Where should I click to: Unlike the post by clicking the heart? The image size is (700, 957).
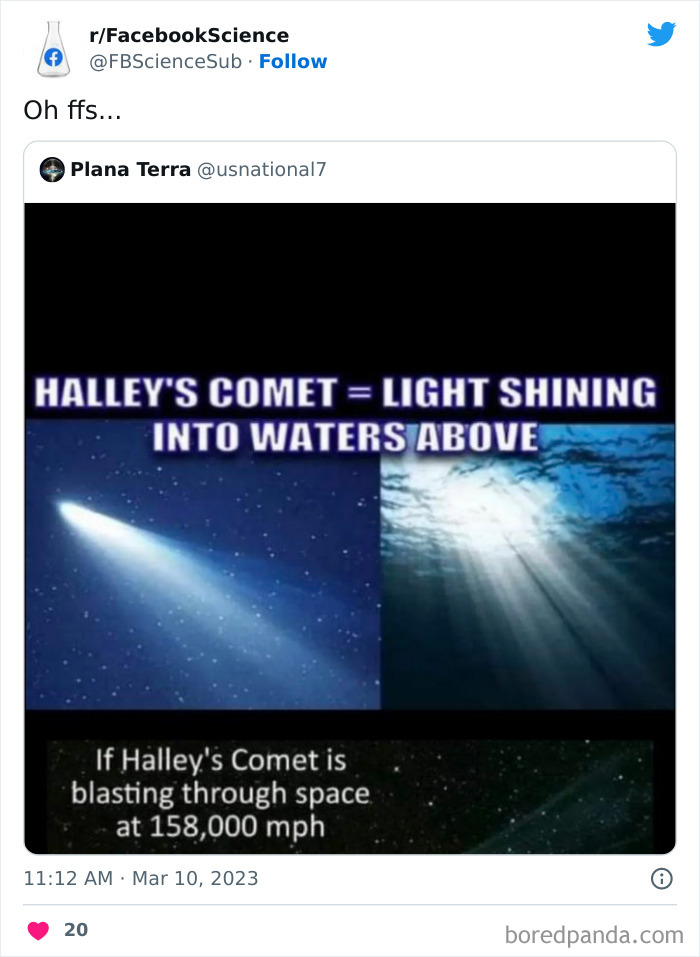pyautogui.click(x=37, y=929)
